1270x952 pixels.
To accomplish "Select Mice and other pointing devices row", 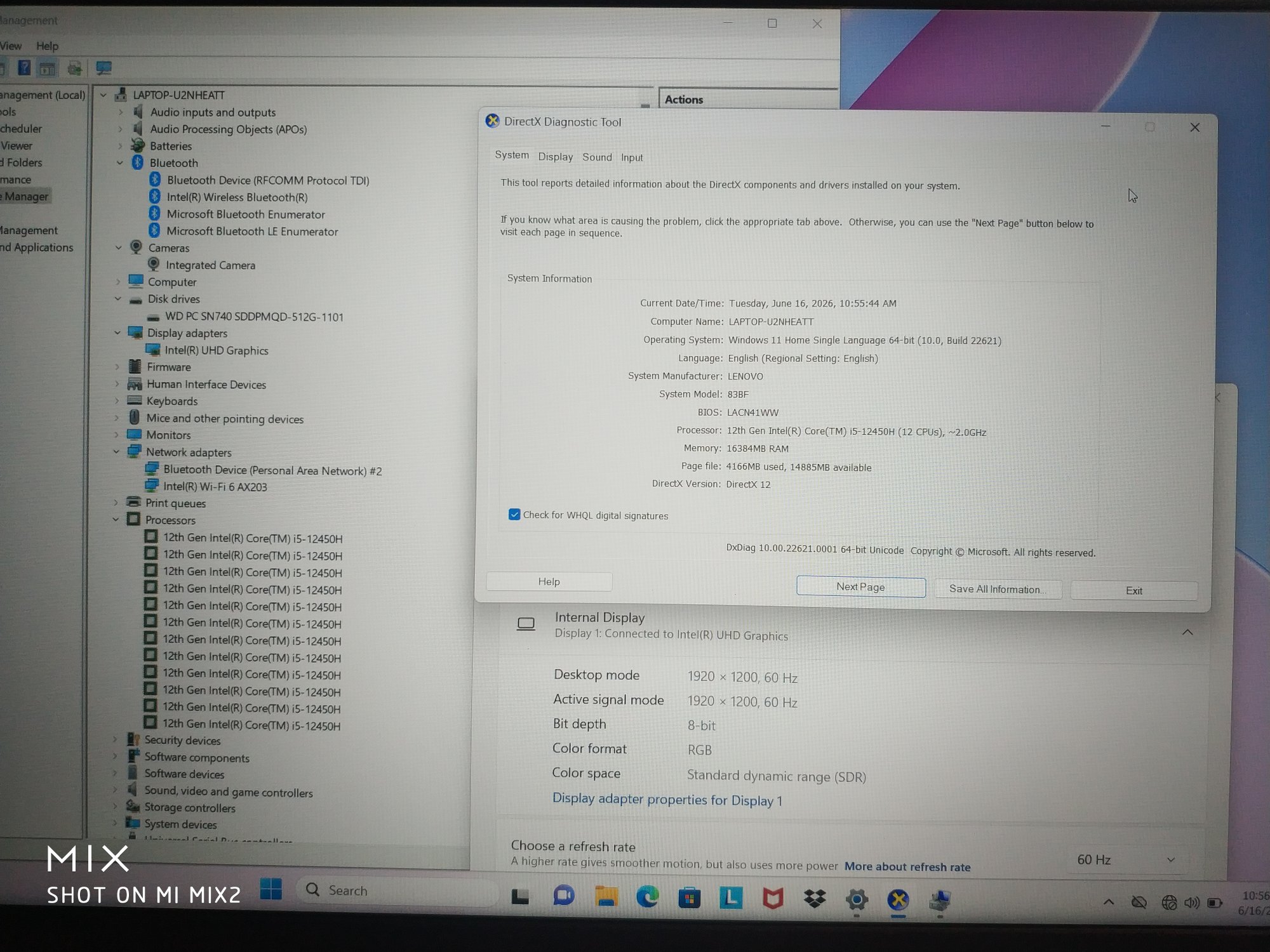I will click(x=225, y=419).
